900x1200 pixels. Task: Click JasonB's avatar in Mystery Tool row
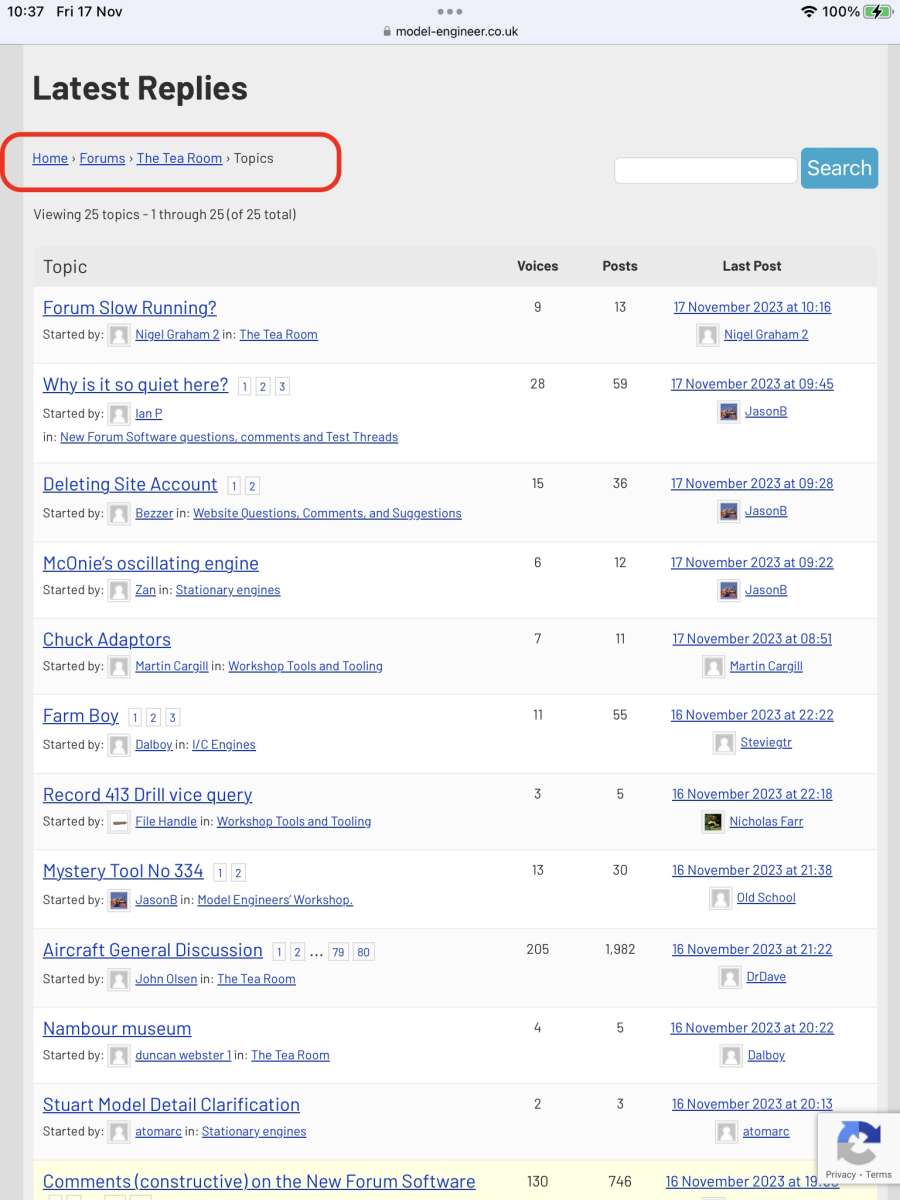tap(119, 900)
